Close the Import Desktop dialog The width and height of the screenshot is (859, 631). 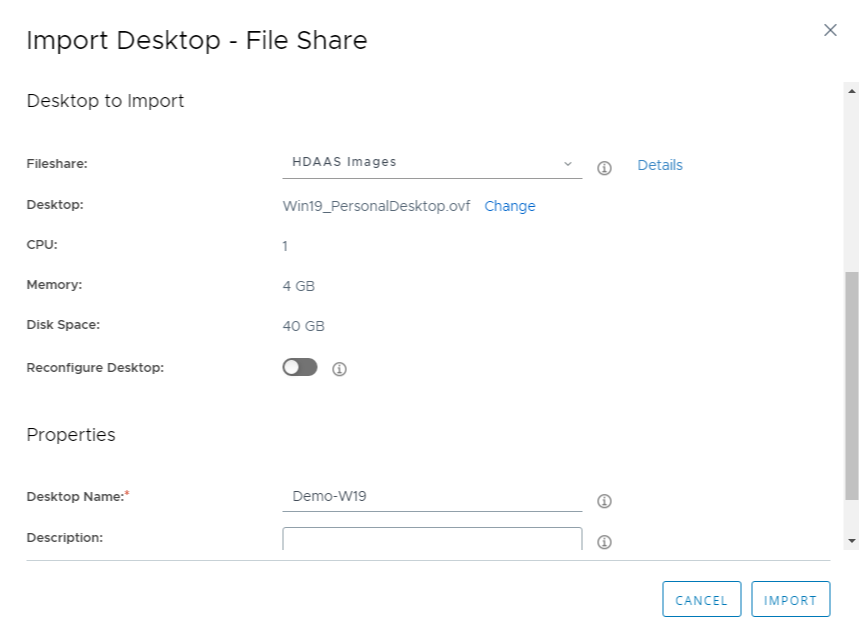pyautogui.click(x=829, y=30)
